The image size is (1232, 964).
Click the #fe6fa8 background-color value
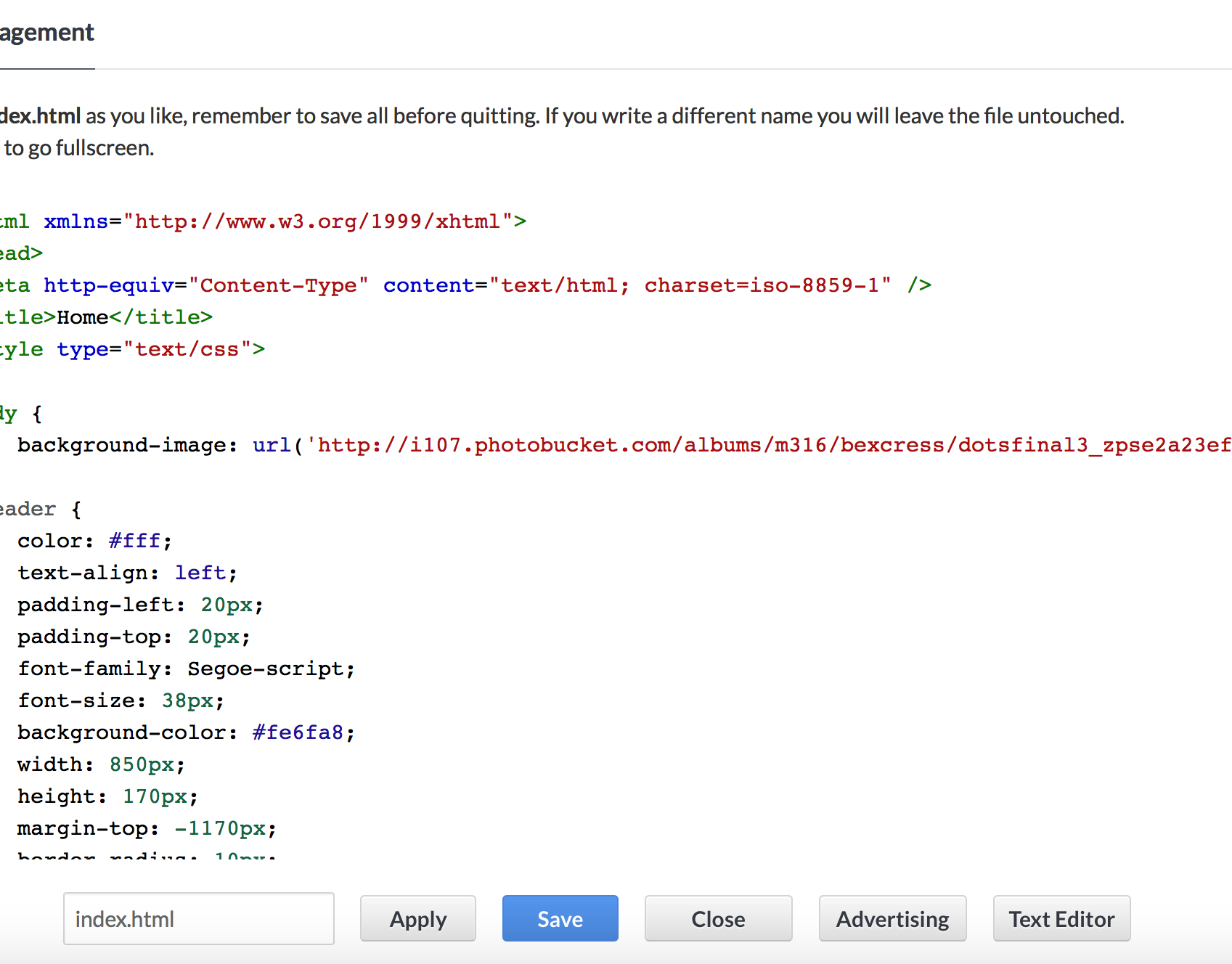(298, 732)
